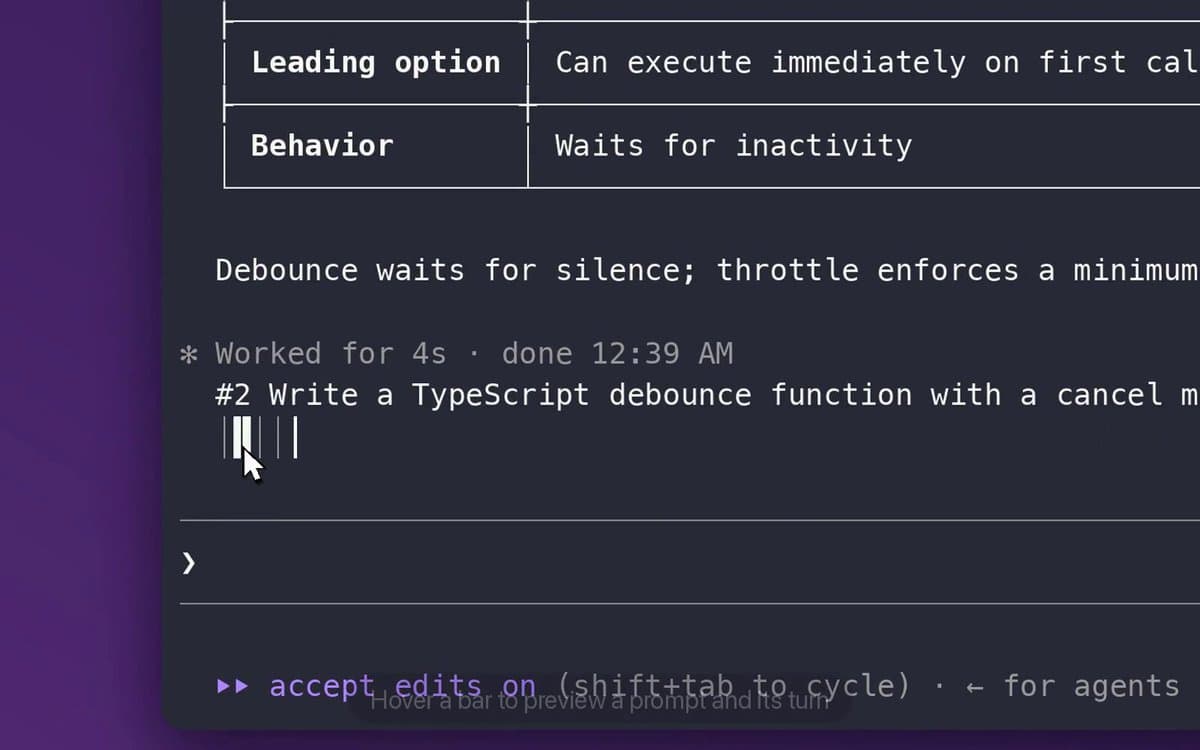Click the "accept edits on" mode label

402,686
